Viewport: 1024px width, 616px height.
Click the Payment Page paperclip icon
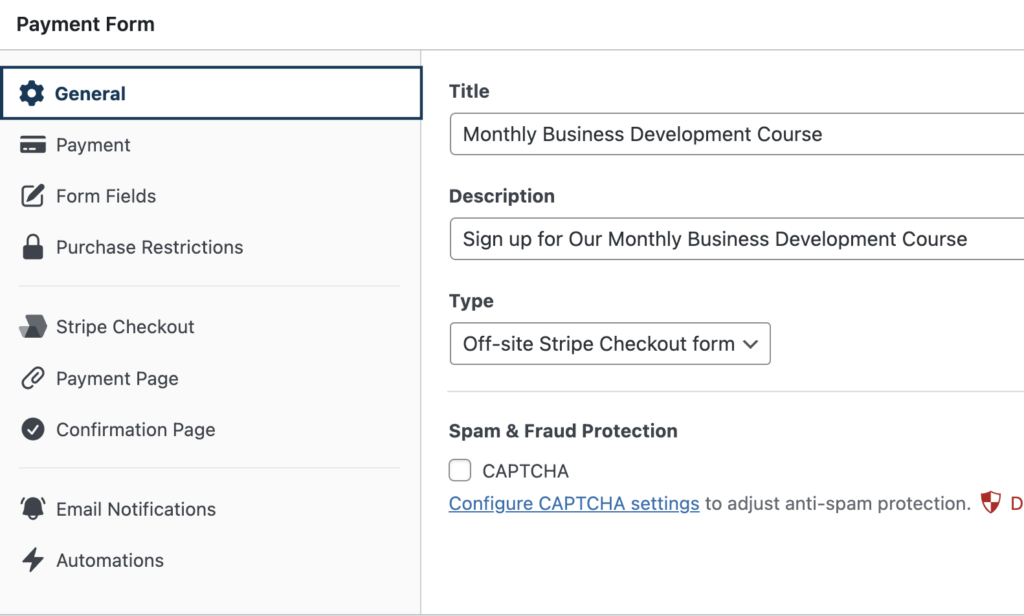coord(33,379)
